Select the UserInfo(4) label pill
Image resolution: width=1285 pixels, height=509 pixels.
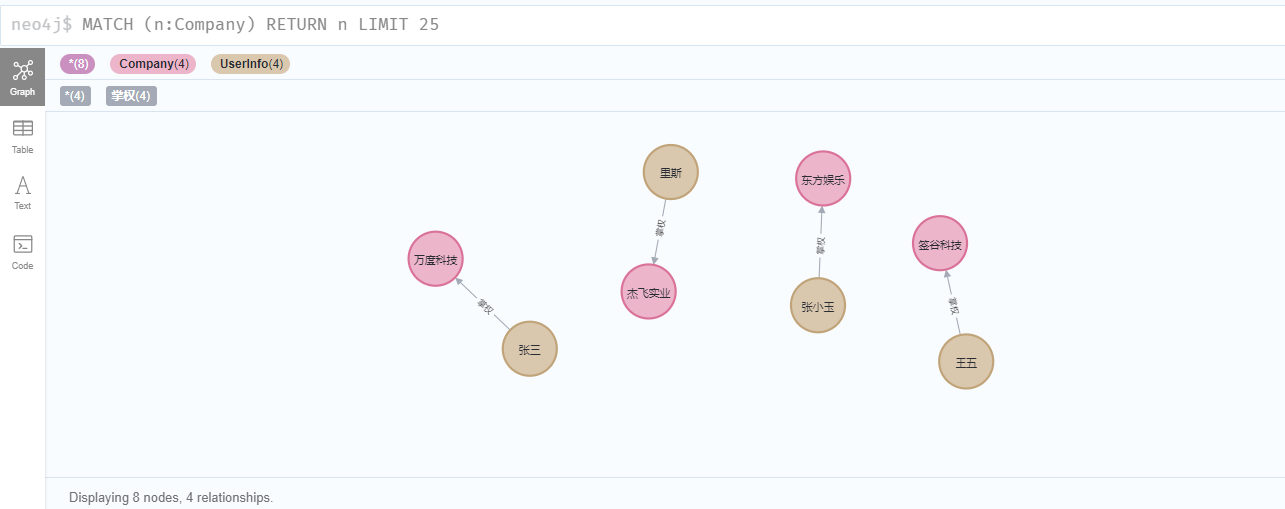click(250, 64)
